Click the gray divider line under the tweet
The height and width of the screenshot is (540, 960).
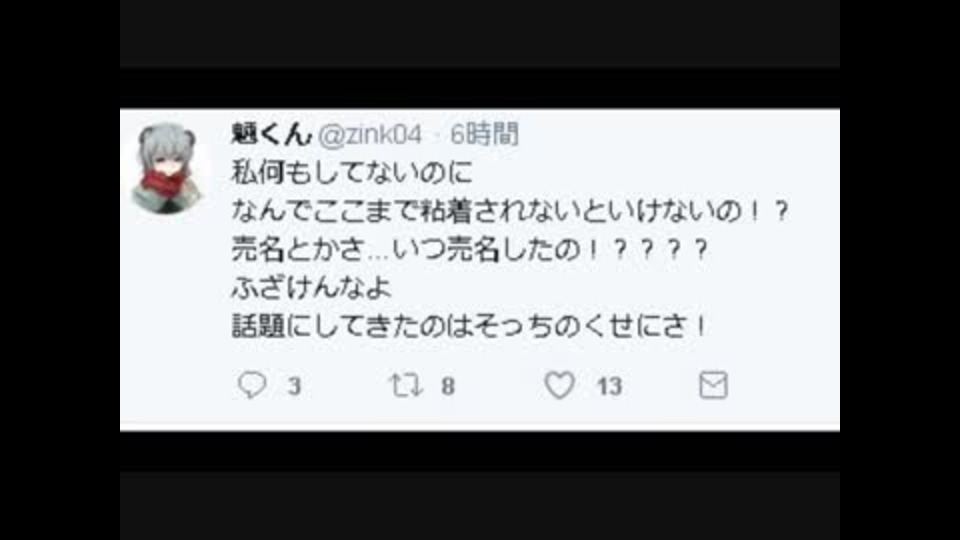click(479, 423)
